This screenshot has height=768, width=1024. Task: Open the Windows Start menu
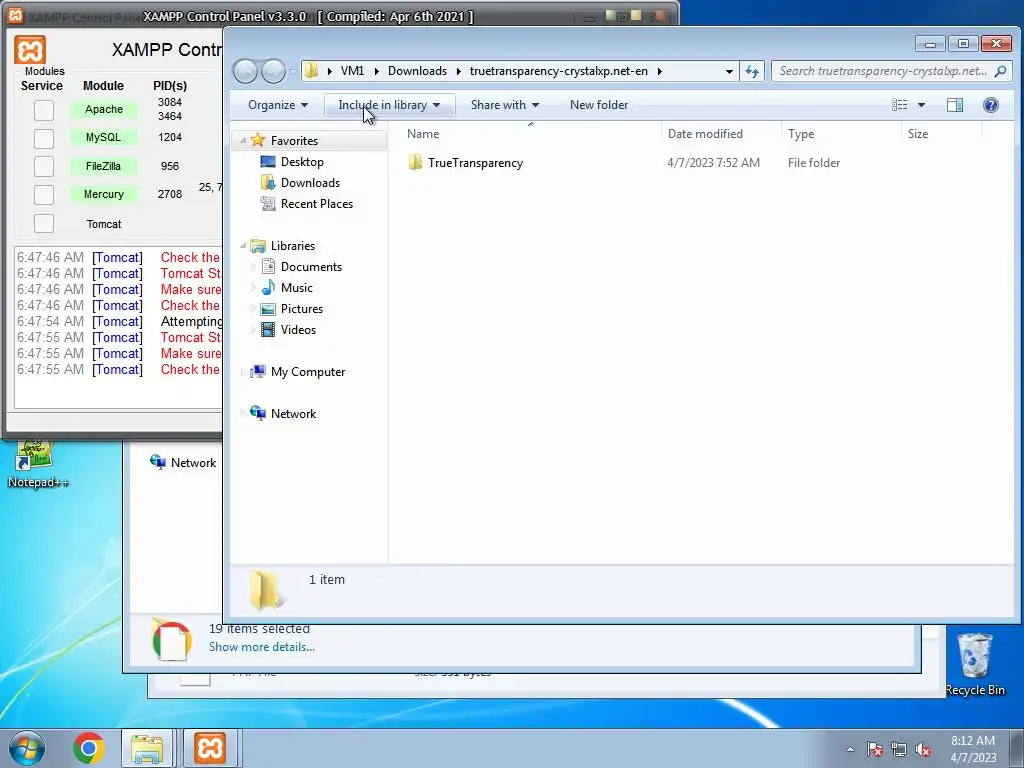point(26,748)
